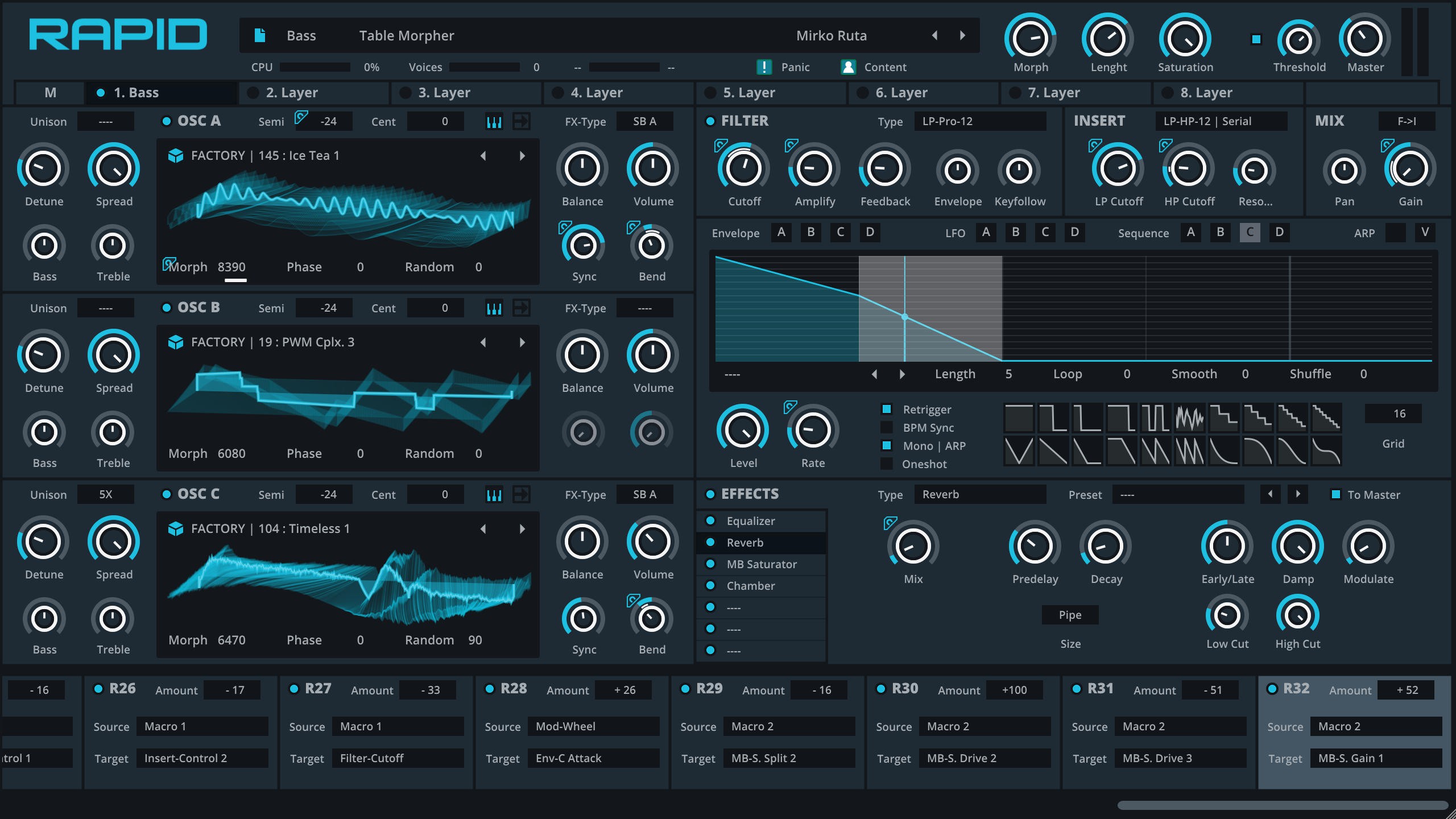This screenshot has height=819, width=1456.
Task: Select the noise waveform sequence shape
Action: (x=1189, y=418)
